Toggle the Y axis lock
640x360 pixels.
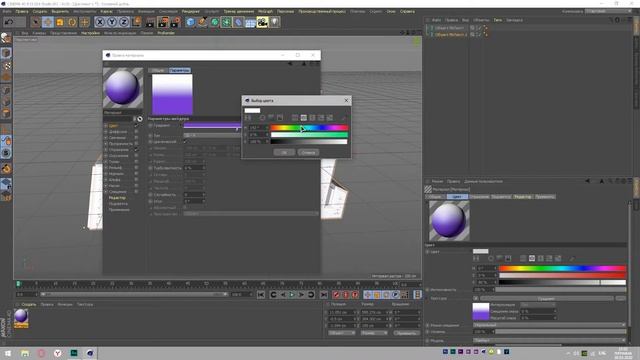point(112,22)
